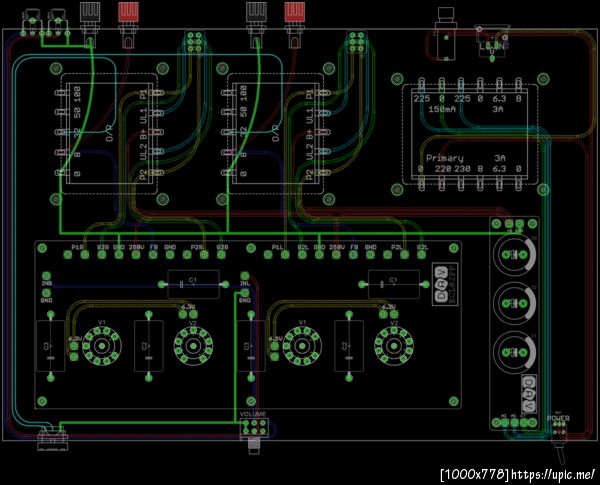Click the DAV logo on the power supply board

pos(529,394)
